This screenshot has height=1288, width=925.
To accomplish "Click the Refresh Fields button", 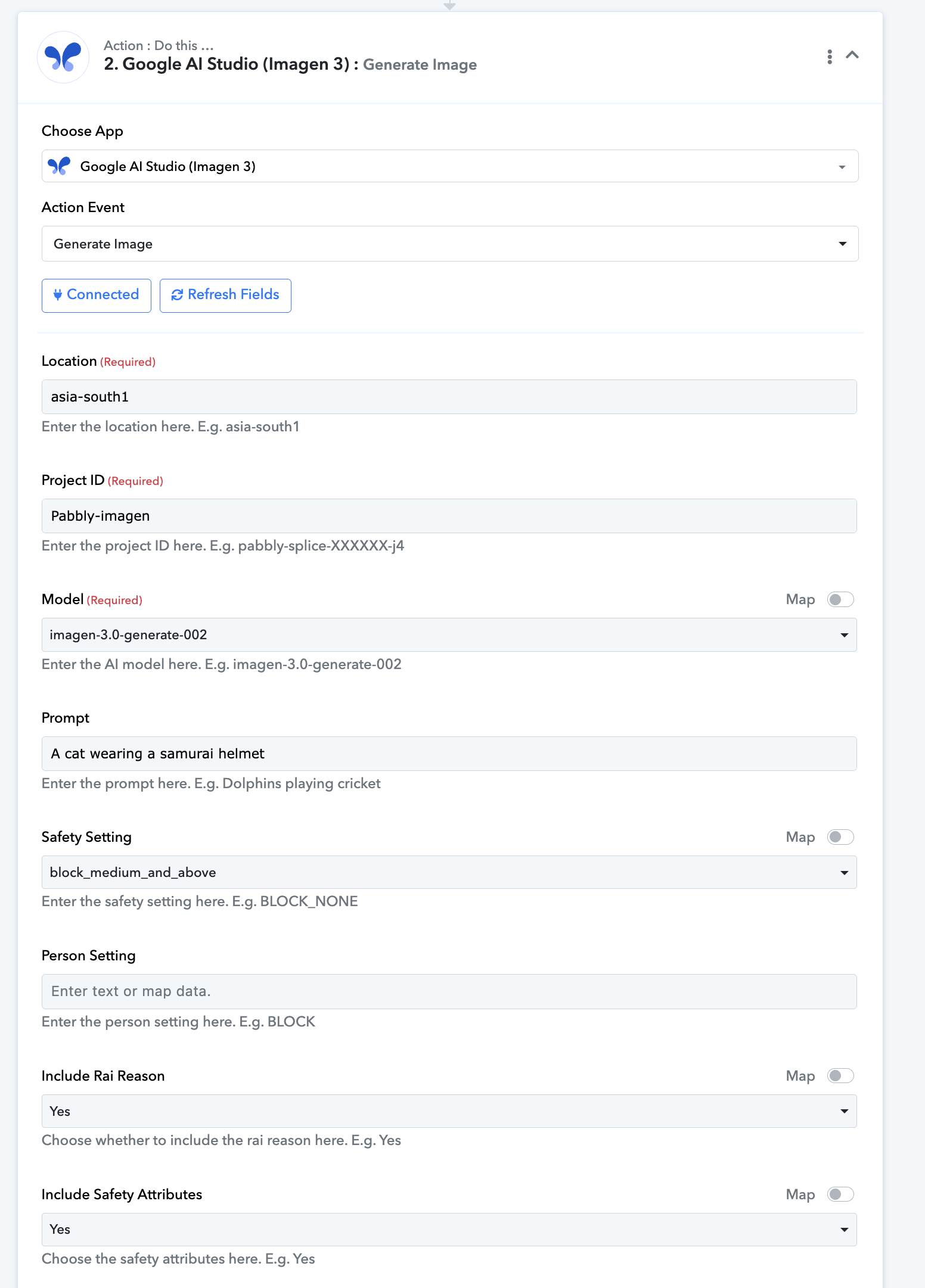I will 225,295.
